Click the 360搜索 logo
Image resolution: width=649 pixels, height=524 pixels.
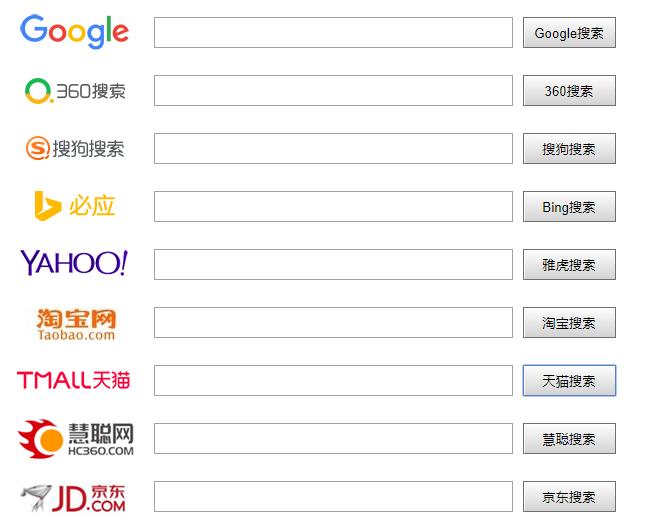(x=75, y=91)
